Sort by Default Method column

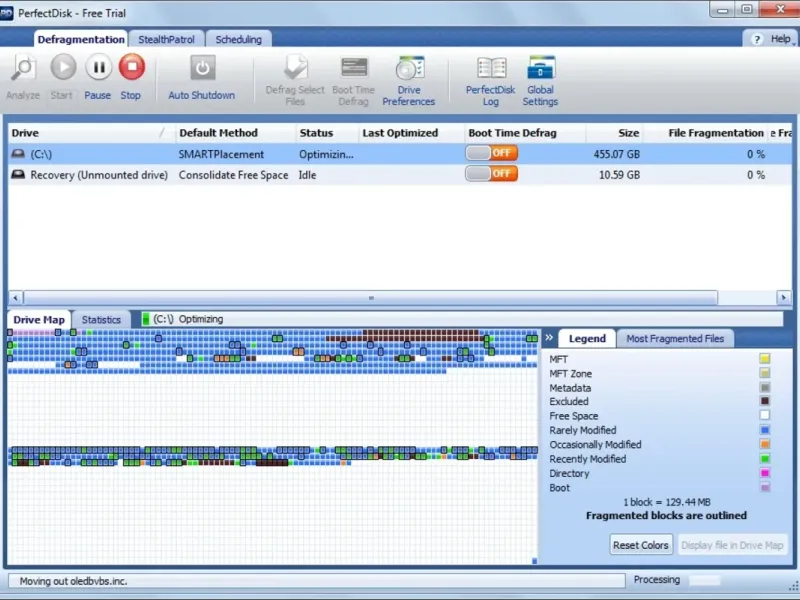pyautogui.click(x=236, y=133)
